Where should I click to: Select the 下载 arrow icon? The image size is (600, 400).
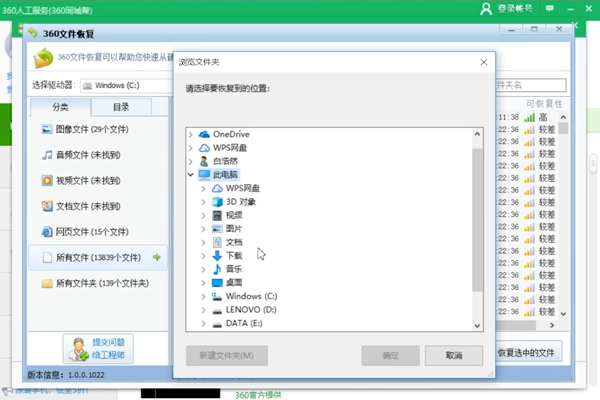point(217,256)
